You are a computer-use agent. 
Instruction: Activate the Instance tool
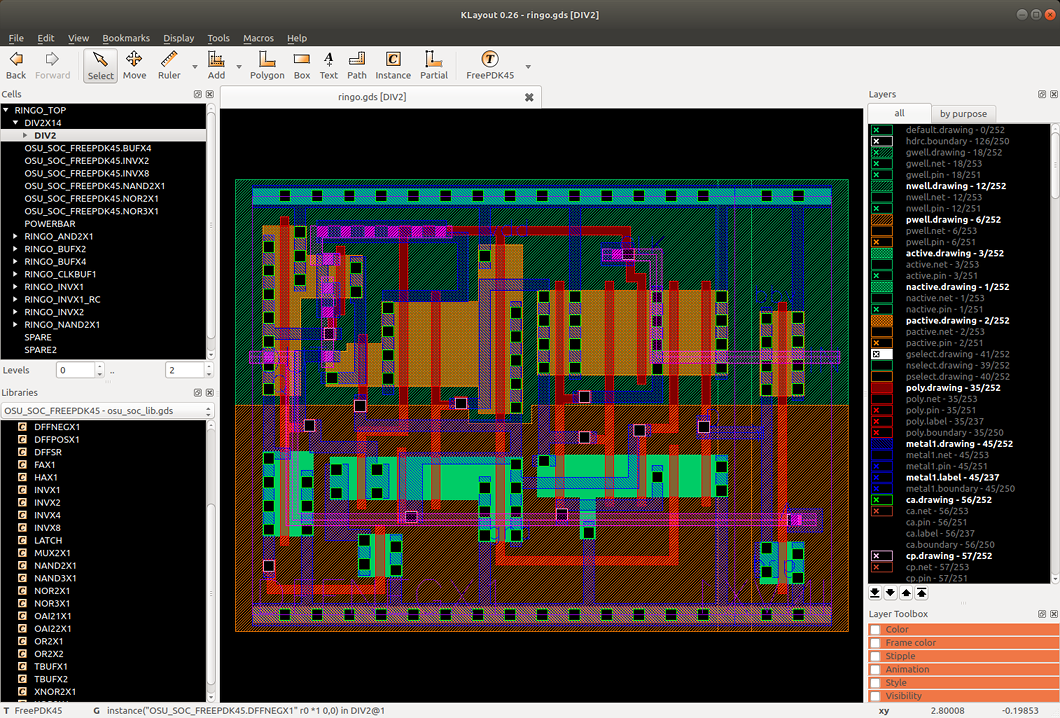click(x=393, y=65)
